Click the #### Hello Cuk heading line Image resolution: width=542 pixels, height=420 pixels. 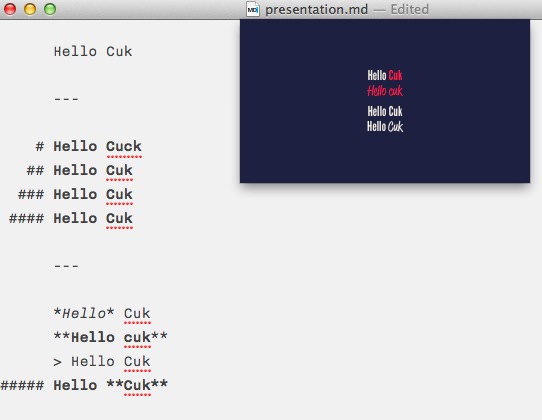(71, 218)
